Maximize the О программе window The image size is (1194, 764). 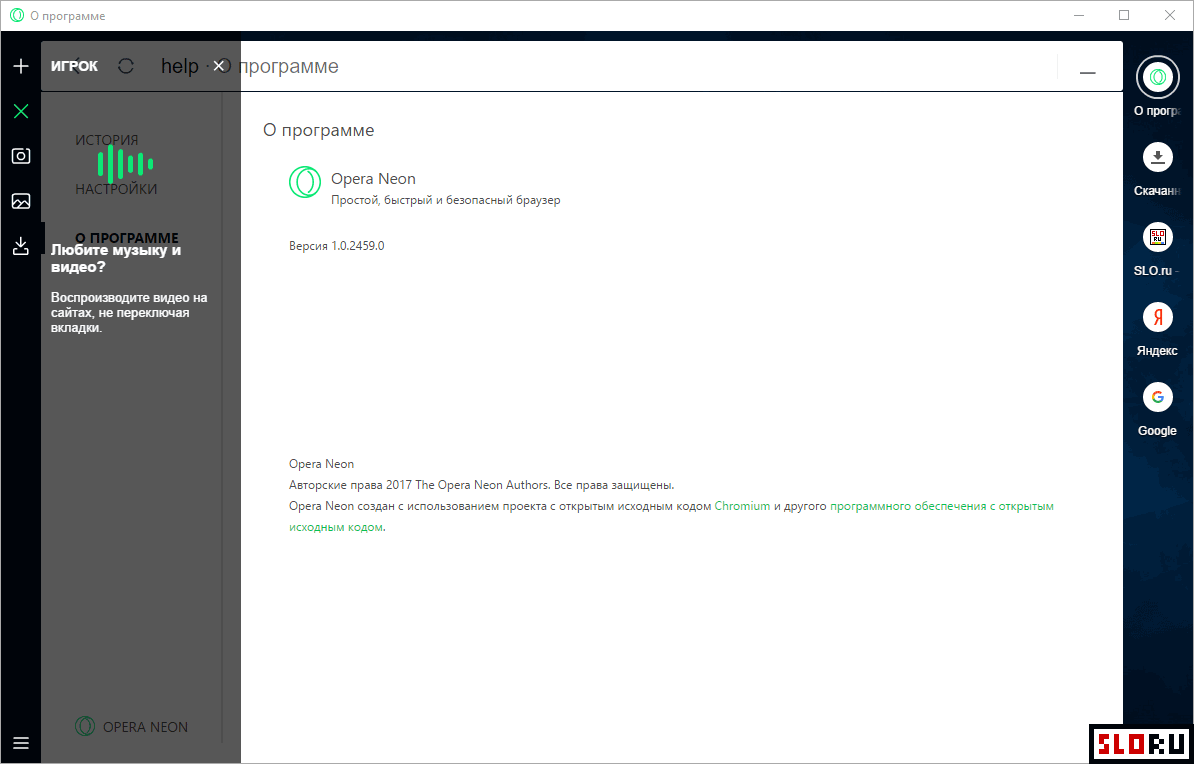pyautogui.click(x=1124, y=15)
